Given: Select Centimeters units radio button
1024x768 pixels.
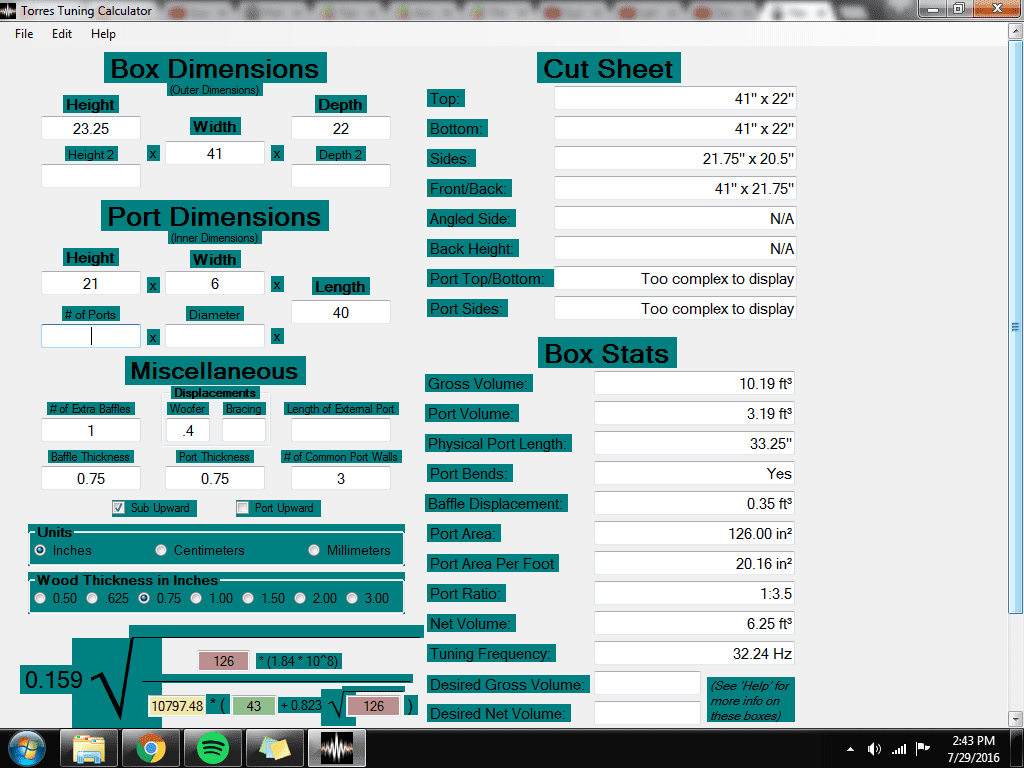Looking at the screenshot, I should coord(161,551).
